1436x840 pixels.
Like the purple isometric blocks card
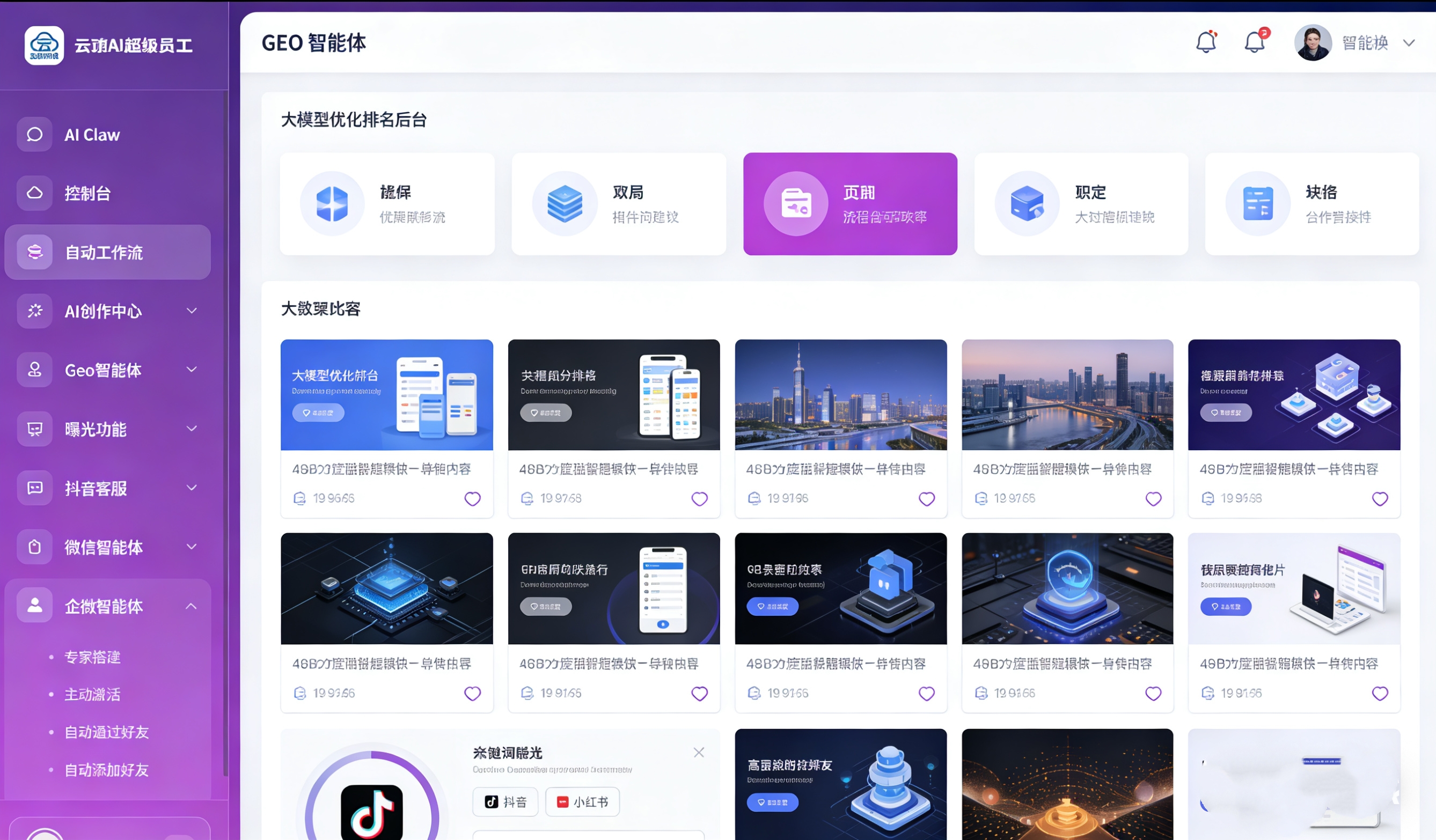1380,499
